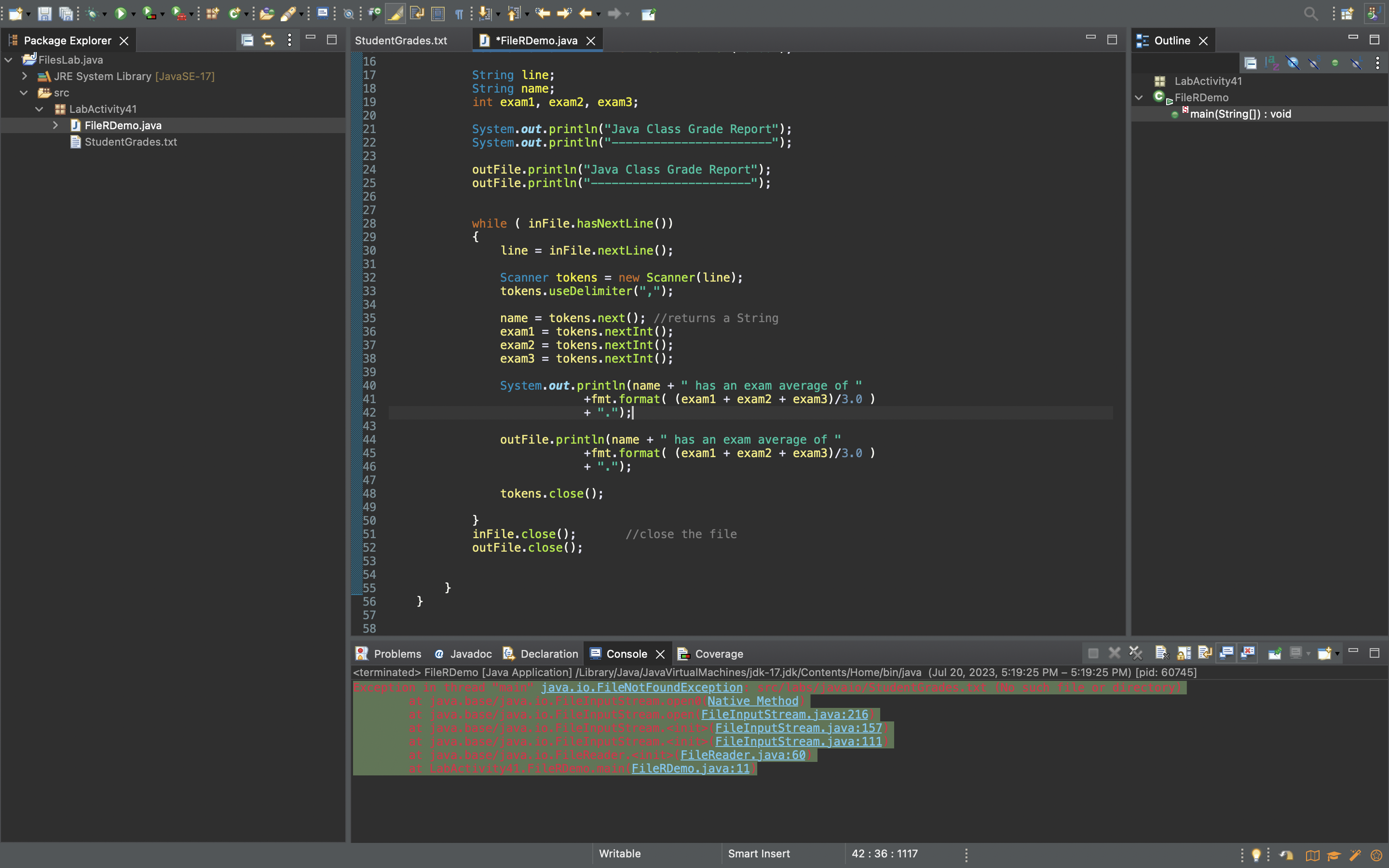Click Remove All Terminated Launches icon
Image resolution: width=1389 pixels, height=868 pixels.
pyautogui.click(x=1135, y=653)
